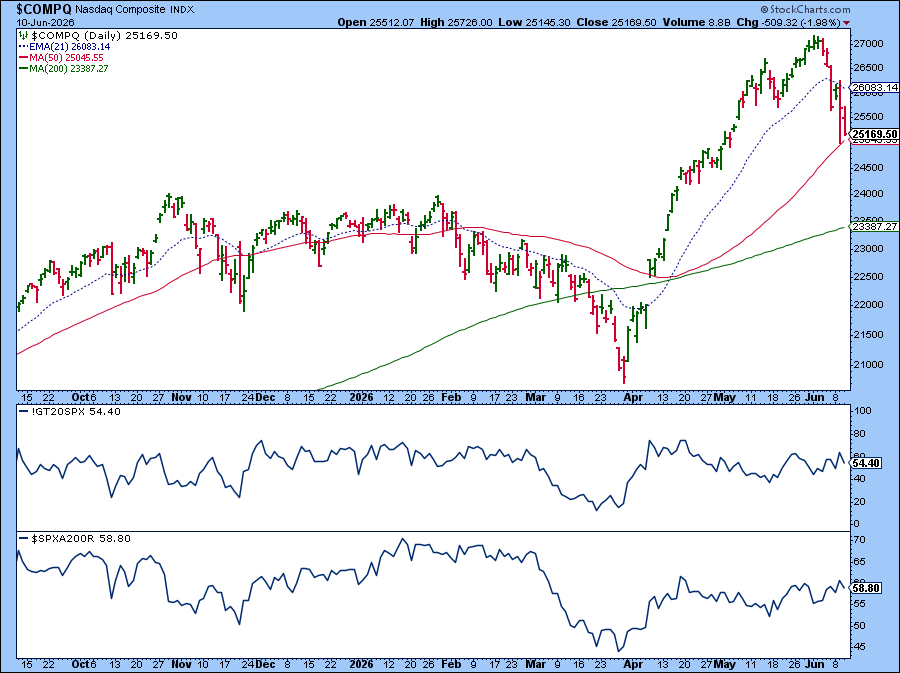This screenshot has width=900, height=673.
Task: Click the 'Nov' label under the main price chart
Action: (181, 398)
